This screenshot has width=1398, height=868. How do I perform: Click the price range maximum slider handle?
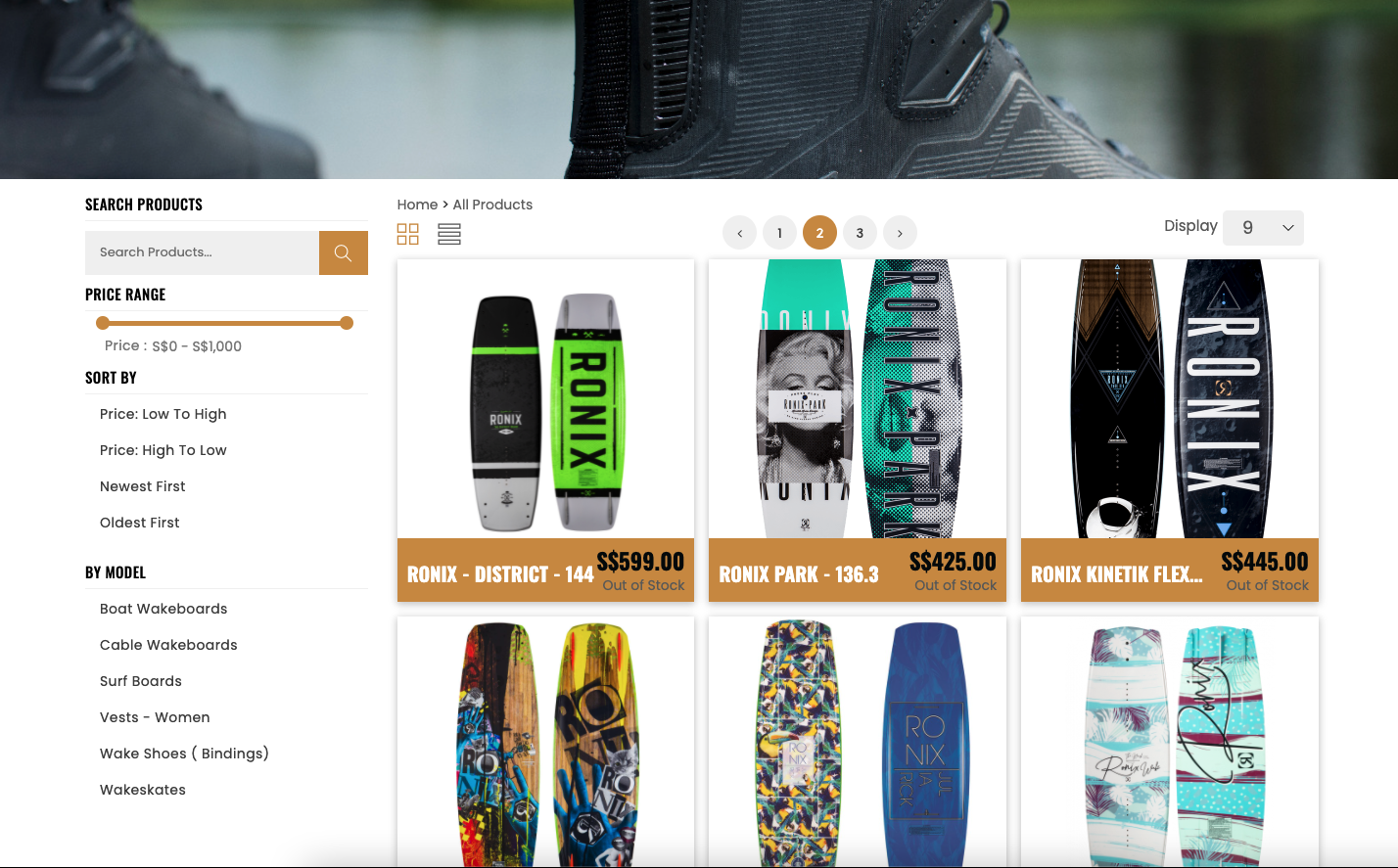point(347,323)
